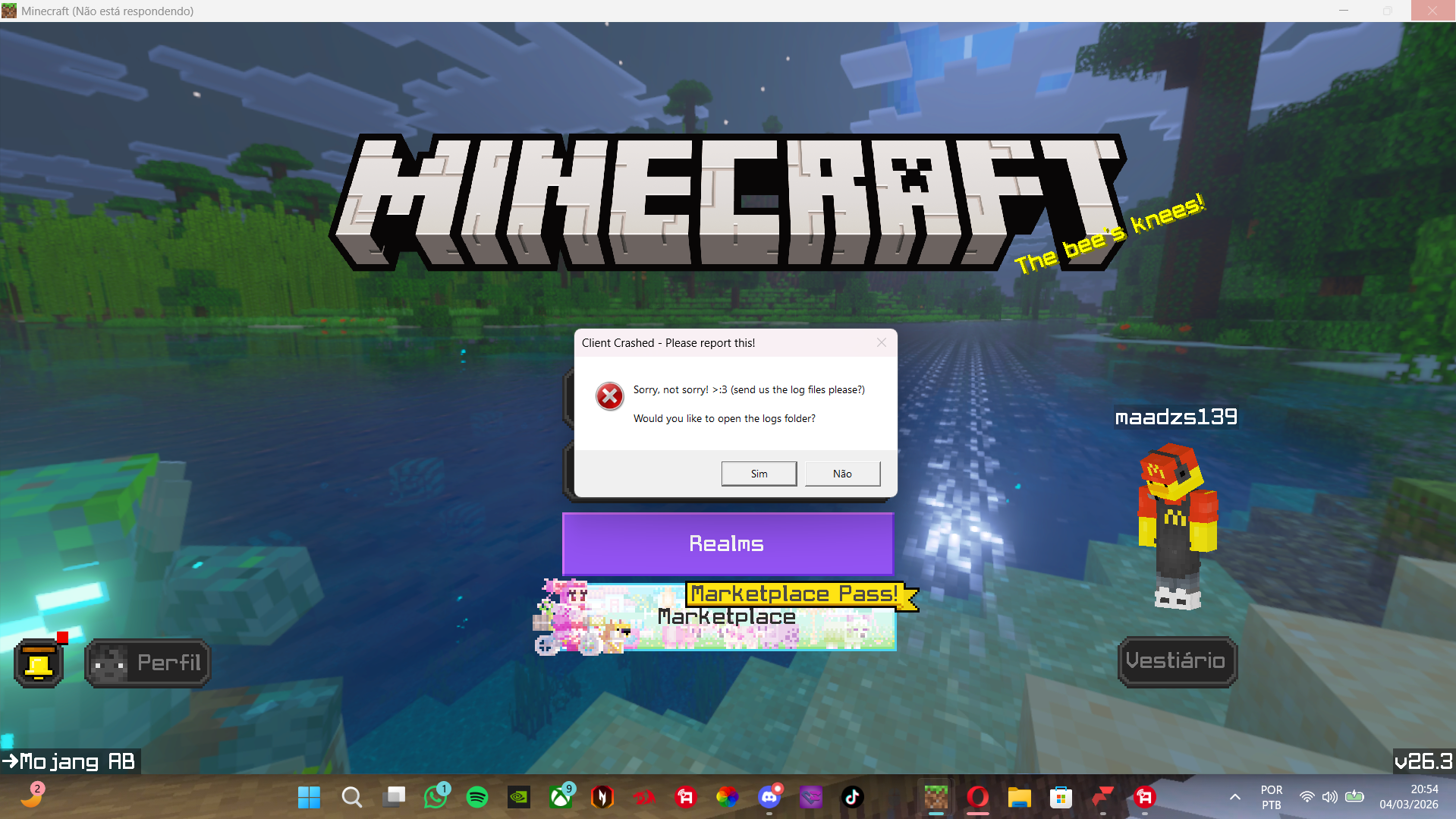Open the Perfil button
The image size is (1456, 819).
pyautogui.click(x=148, y=663)
